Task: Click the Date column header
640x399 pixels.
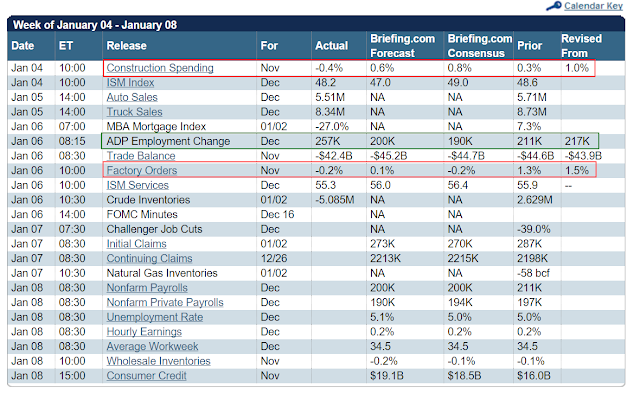Action: coord(22,46)
